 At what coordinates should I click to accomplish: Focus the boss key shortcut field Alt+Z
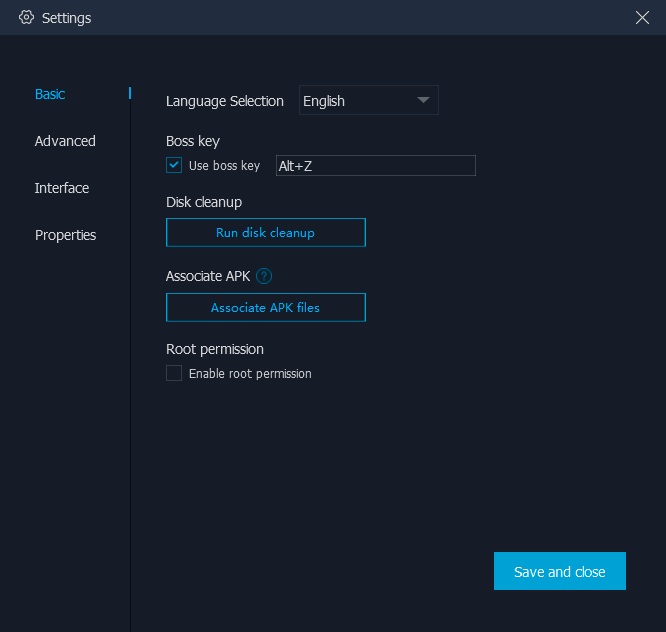375,166
